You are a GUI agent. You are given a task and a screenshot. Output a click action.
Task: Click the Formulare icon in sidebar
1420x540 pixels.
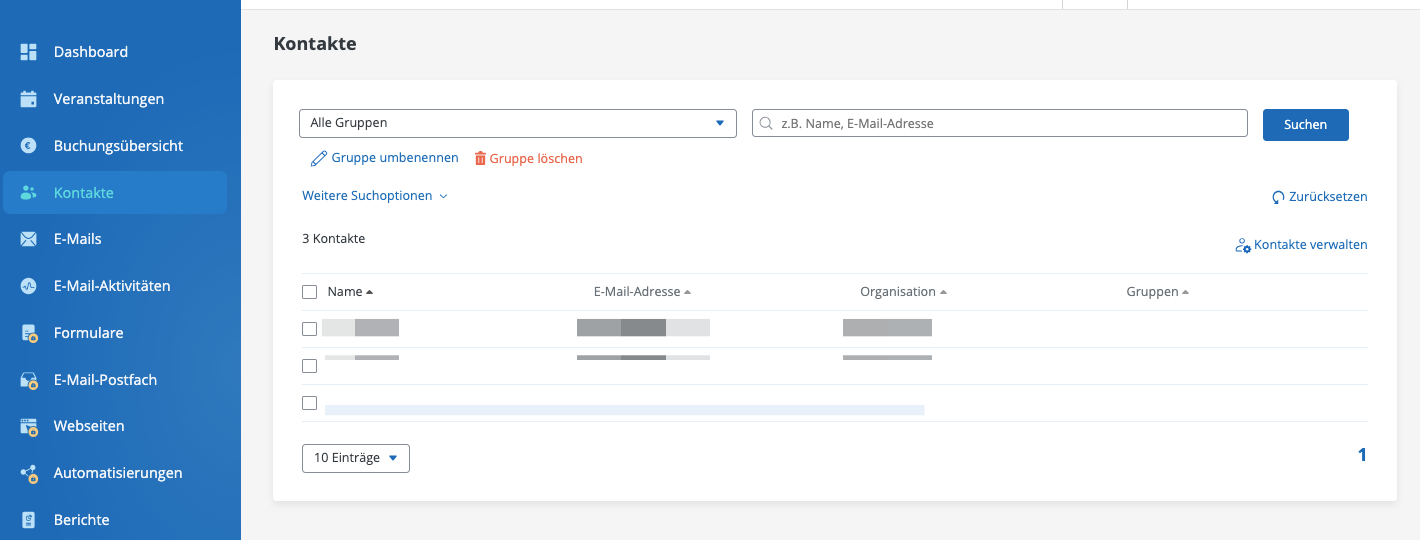[29, 333]
